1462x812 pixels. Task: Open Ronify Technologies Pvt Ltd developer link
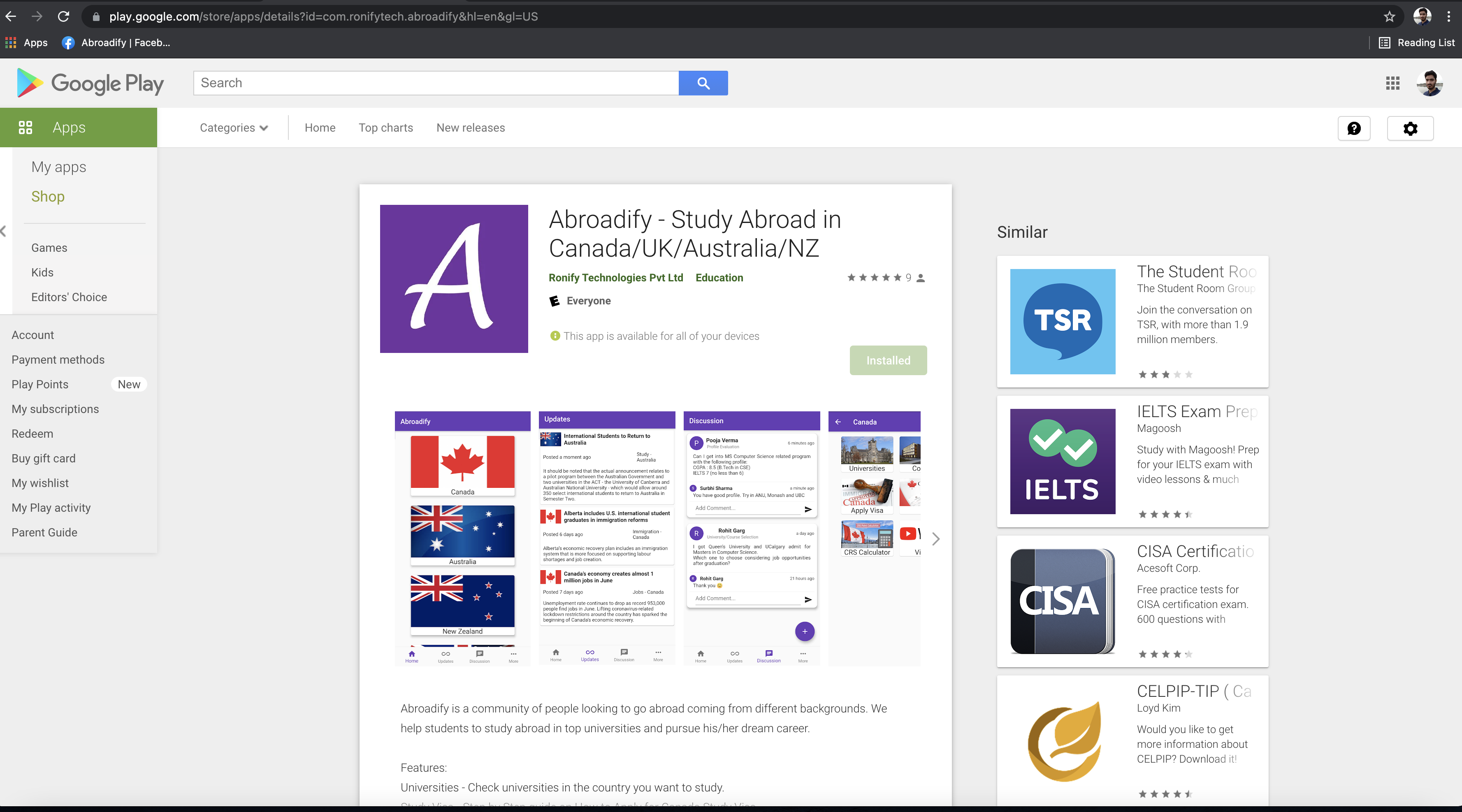coord(615,278)
